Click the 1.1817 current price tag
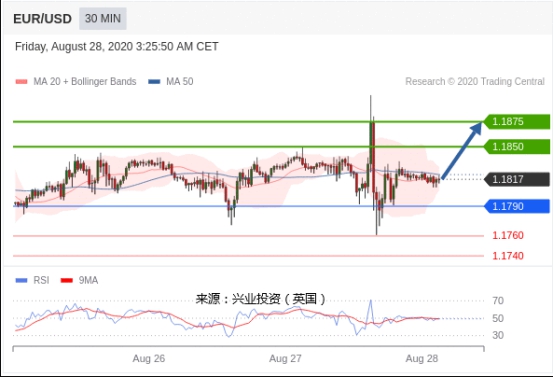Screen dimensions: 554x377 pyautogui.click(x=517, y=179)
